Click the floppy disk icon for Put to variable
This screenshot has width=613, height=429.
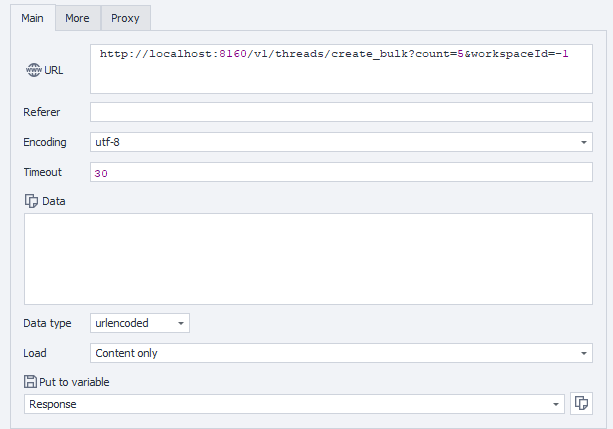click(x=30, y=382)
